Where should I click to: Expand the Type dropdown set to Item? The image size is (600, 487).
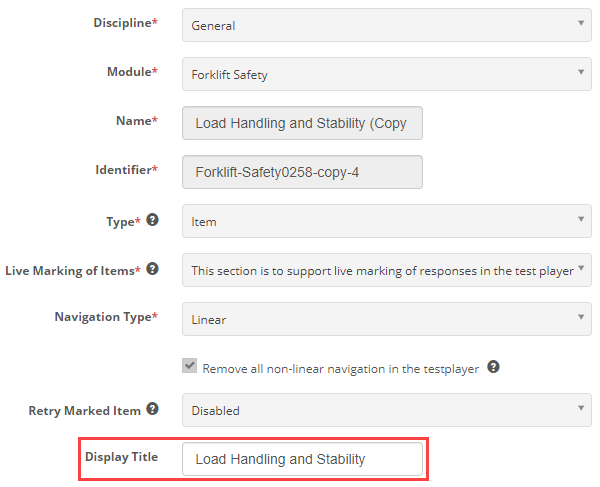(x=386, y=221)
